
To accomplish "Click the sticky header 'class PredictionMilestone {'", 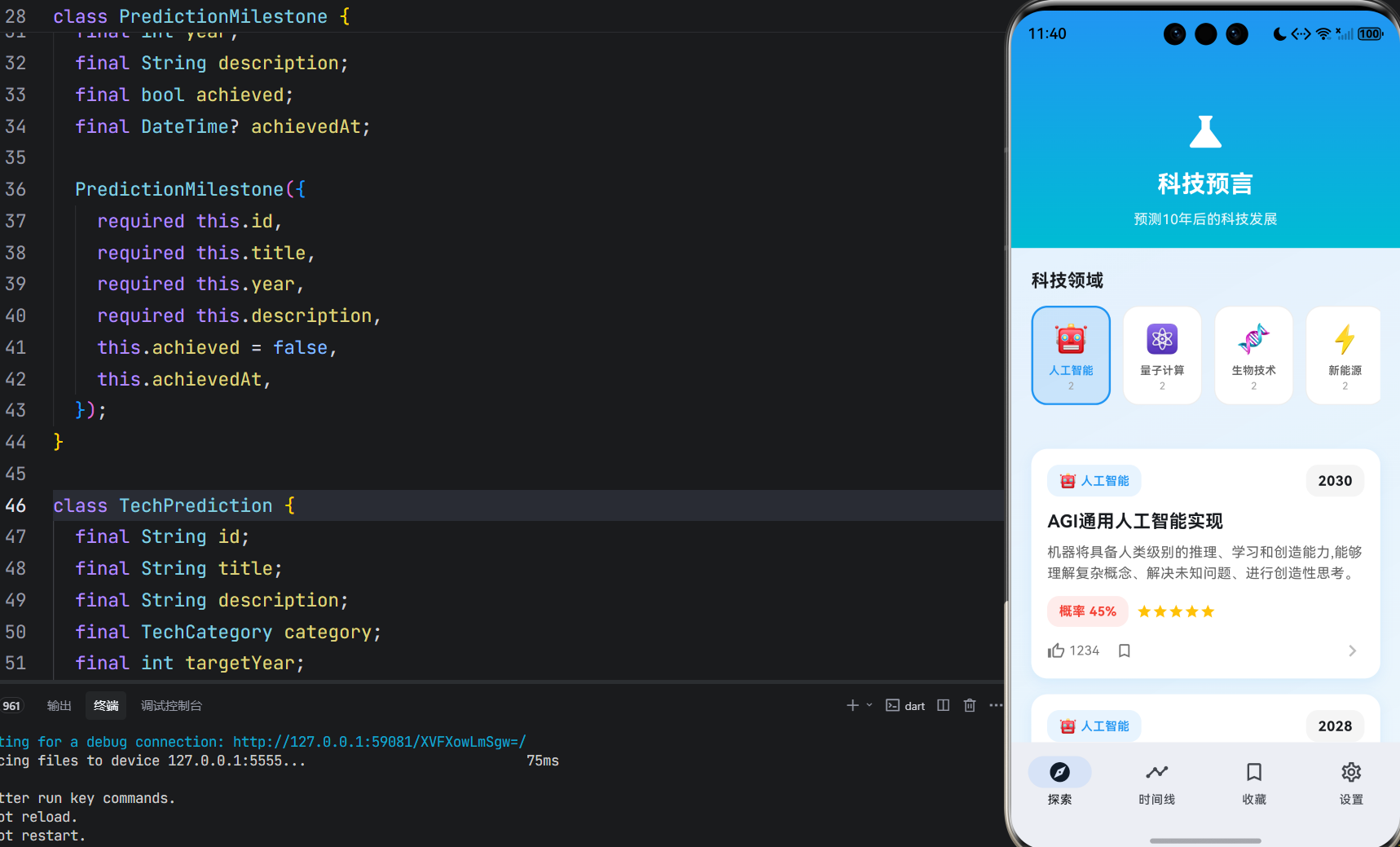I will pyautogui.click(x=201, y=16).
